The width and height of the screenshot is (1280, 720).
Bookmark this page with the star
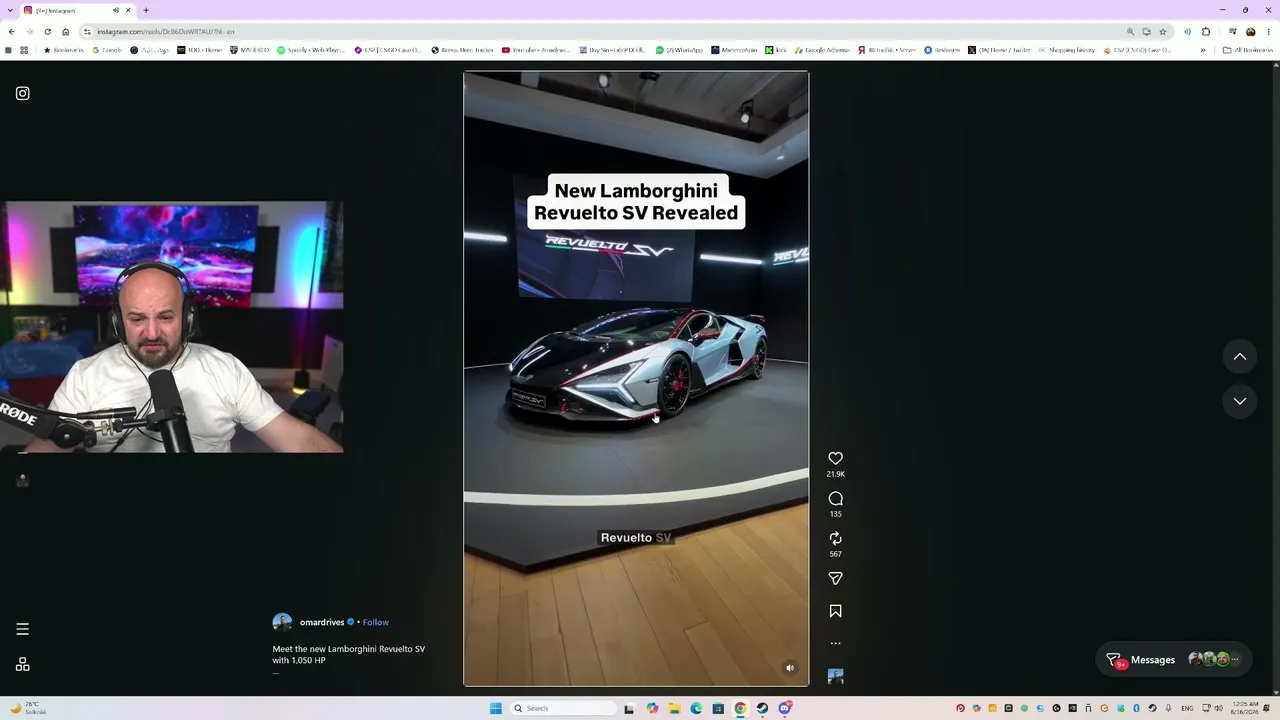(x=1163, y=32)
